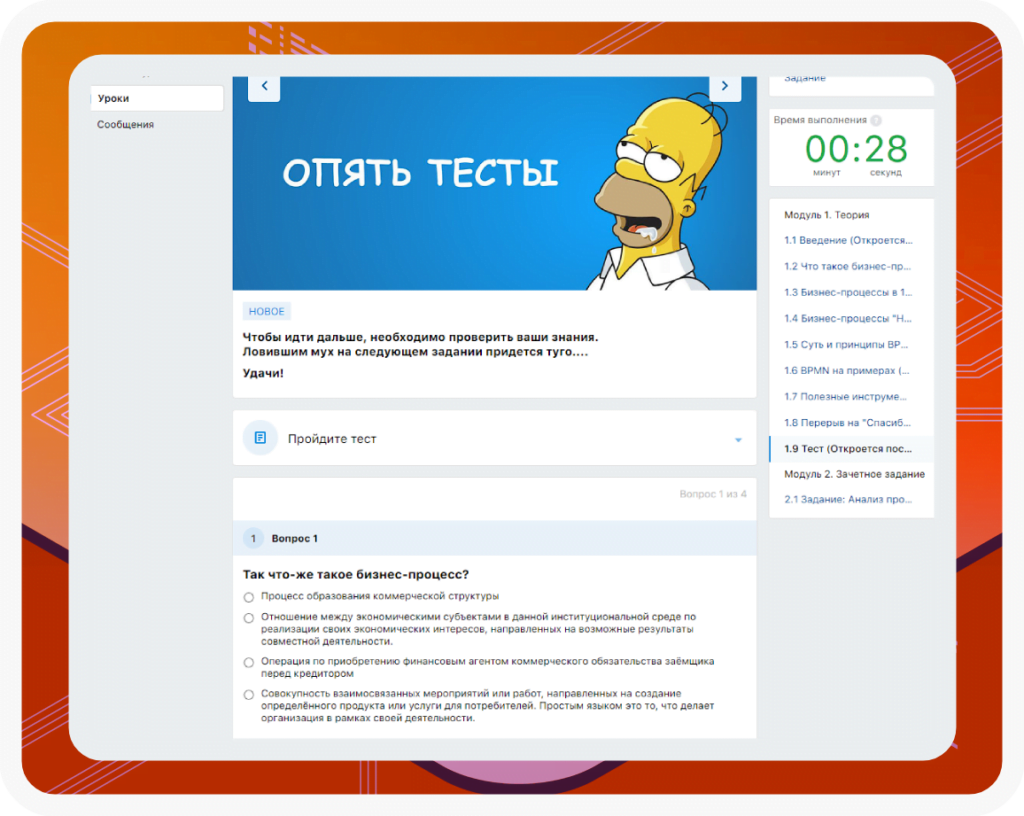The height and width of the screenshot is (816, 1024).
Task: Click the Модуль 2. Зачетное задание heading
Action: [854, 474]
